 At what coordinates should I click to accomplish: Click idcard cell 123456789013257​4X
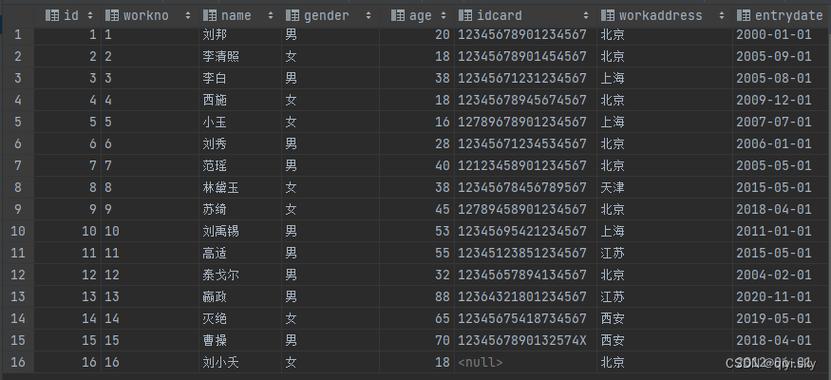(522, 340)
